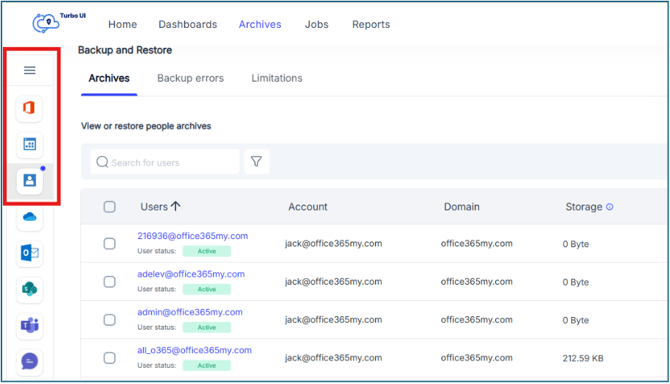Click the Backup and Restore heading

125,50
